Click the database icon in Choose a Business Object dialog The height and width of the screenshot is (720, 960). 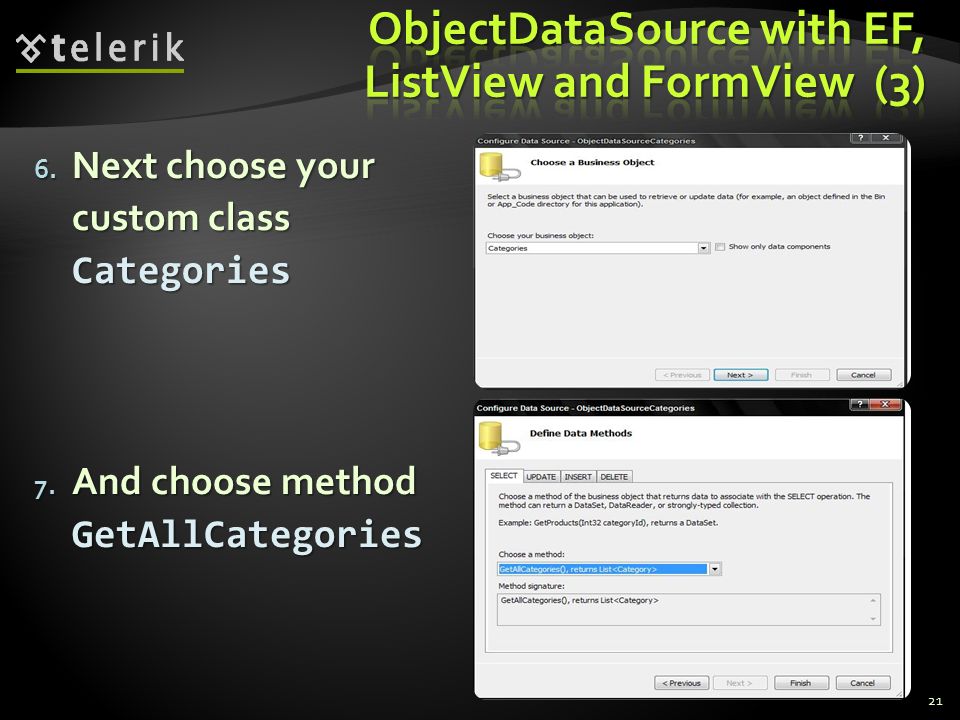500,167
